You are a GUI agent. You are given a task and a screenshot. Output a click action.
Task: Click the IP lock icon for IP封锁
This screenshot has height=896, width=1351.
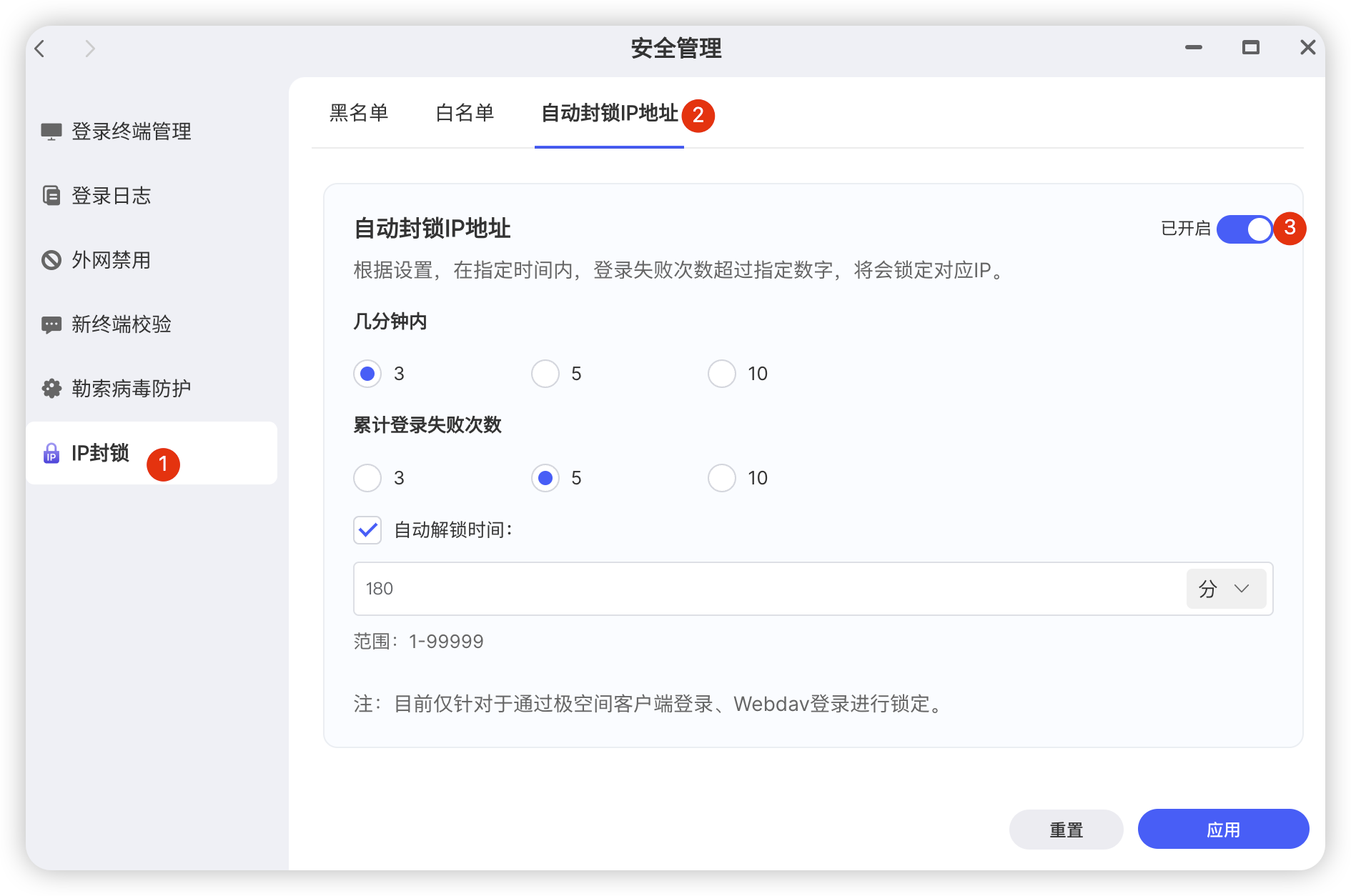point(51,453)
